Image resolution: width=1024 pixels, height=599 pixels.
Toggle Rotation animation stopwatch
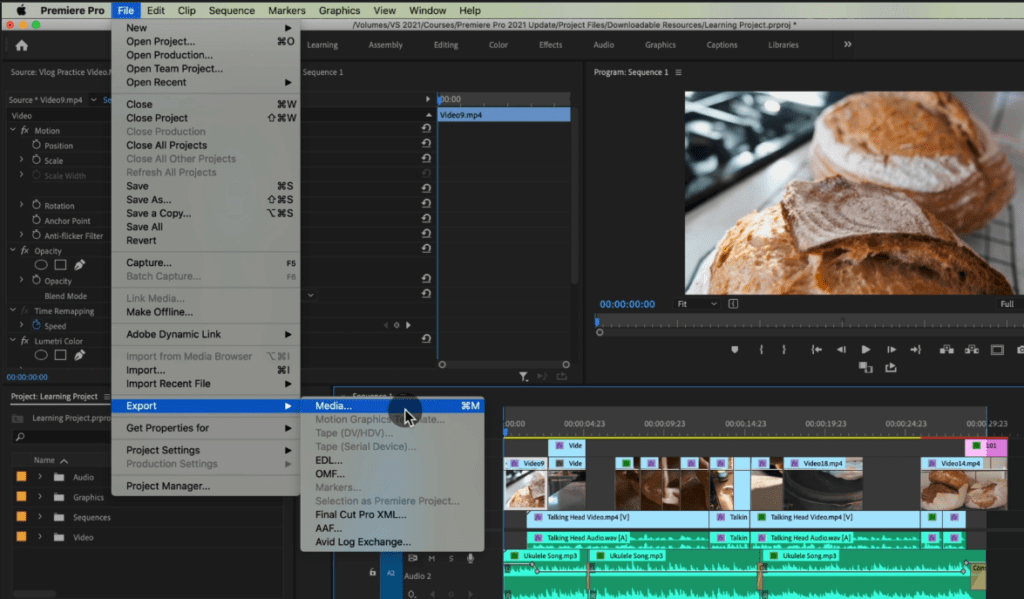(37, 205)
